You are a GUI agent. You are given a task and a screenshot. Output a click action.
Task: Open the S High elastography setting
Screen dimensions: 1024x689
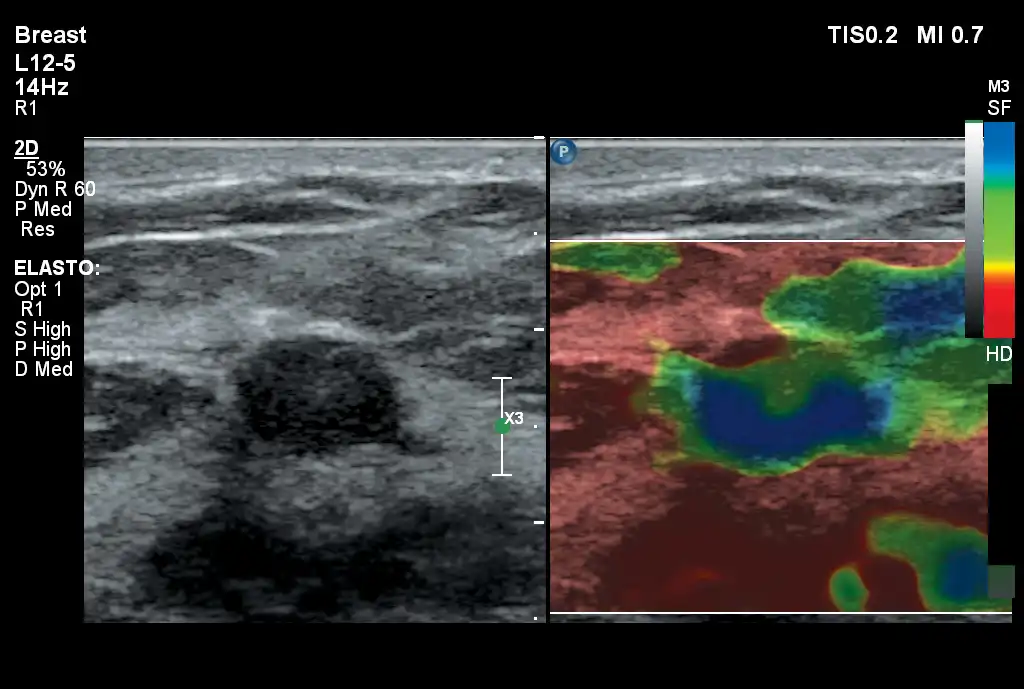(x=43, y=329)
